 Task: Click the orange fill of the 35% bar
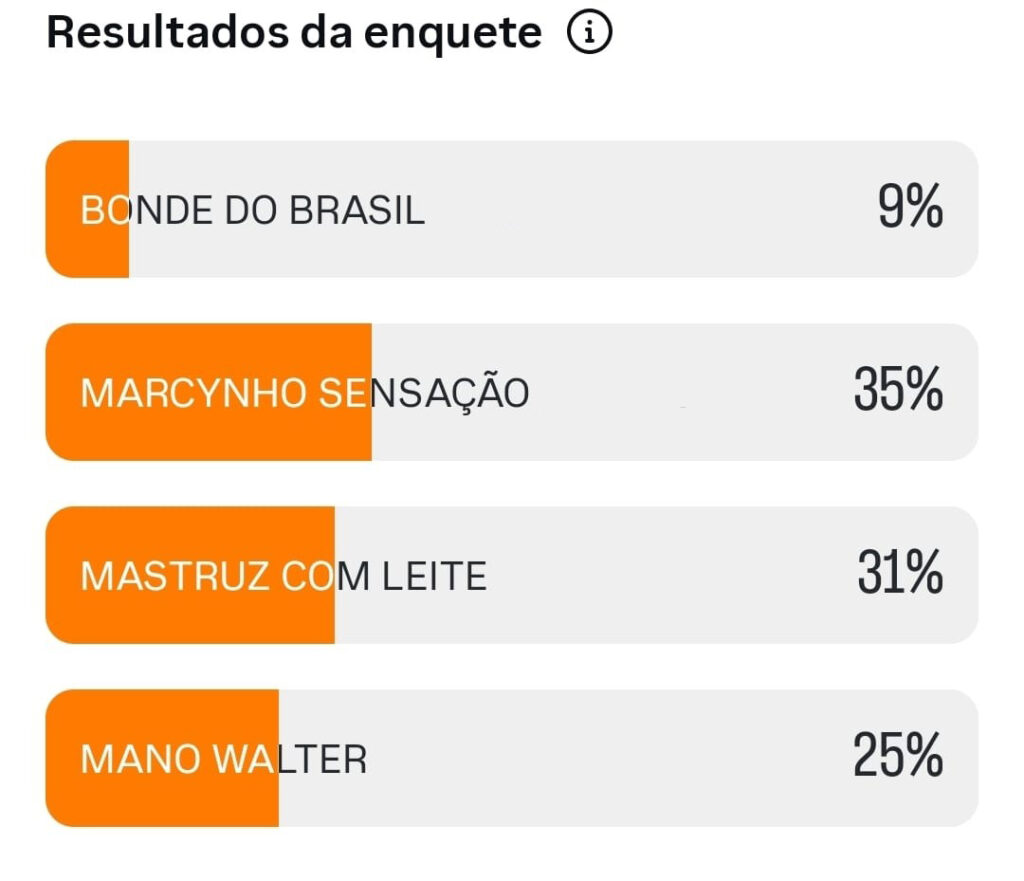[210, 435]
